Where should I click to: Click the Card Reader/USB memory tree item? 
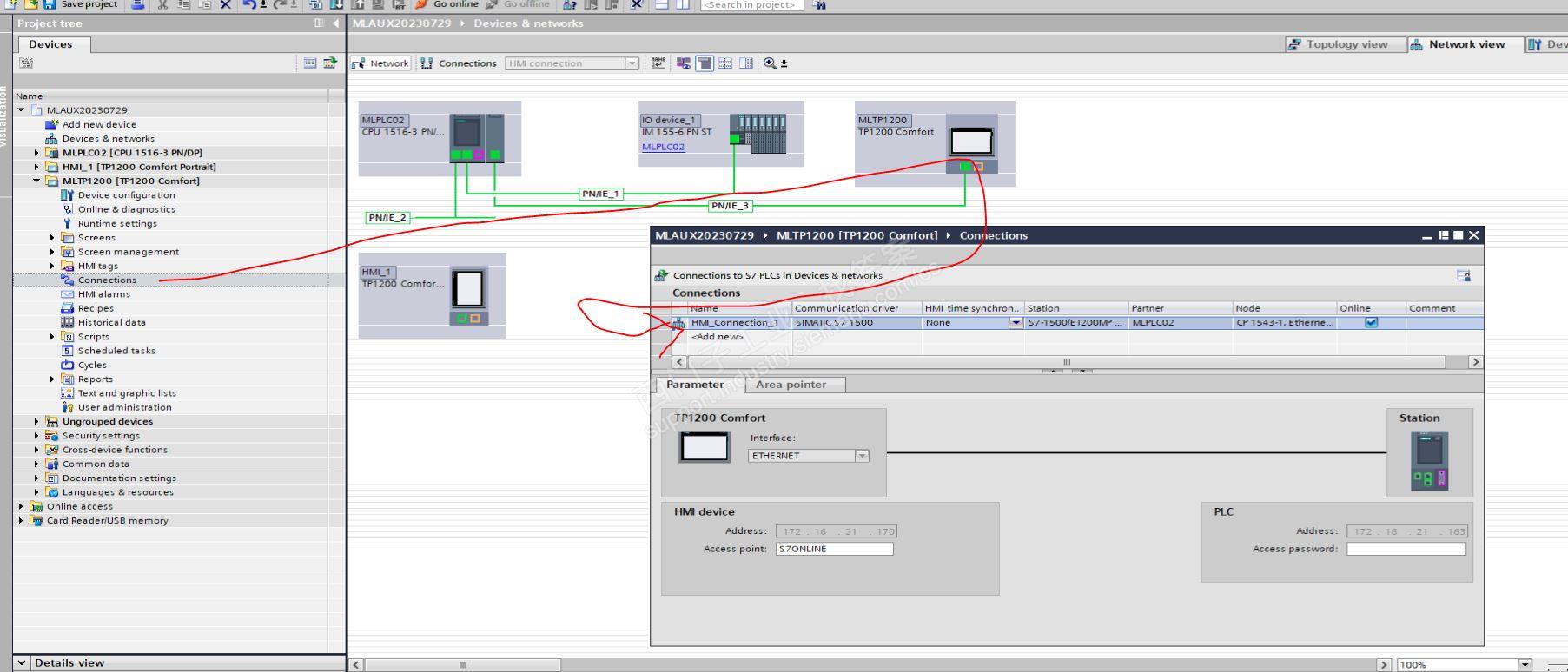tap(107, 521)
